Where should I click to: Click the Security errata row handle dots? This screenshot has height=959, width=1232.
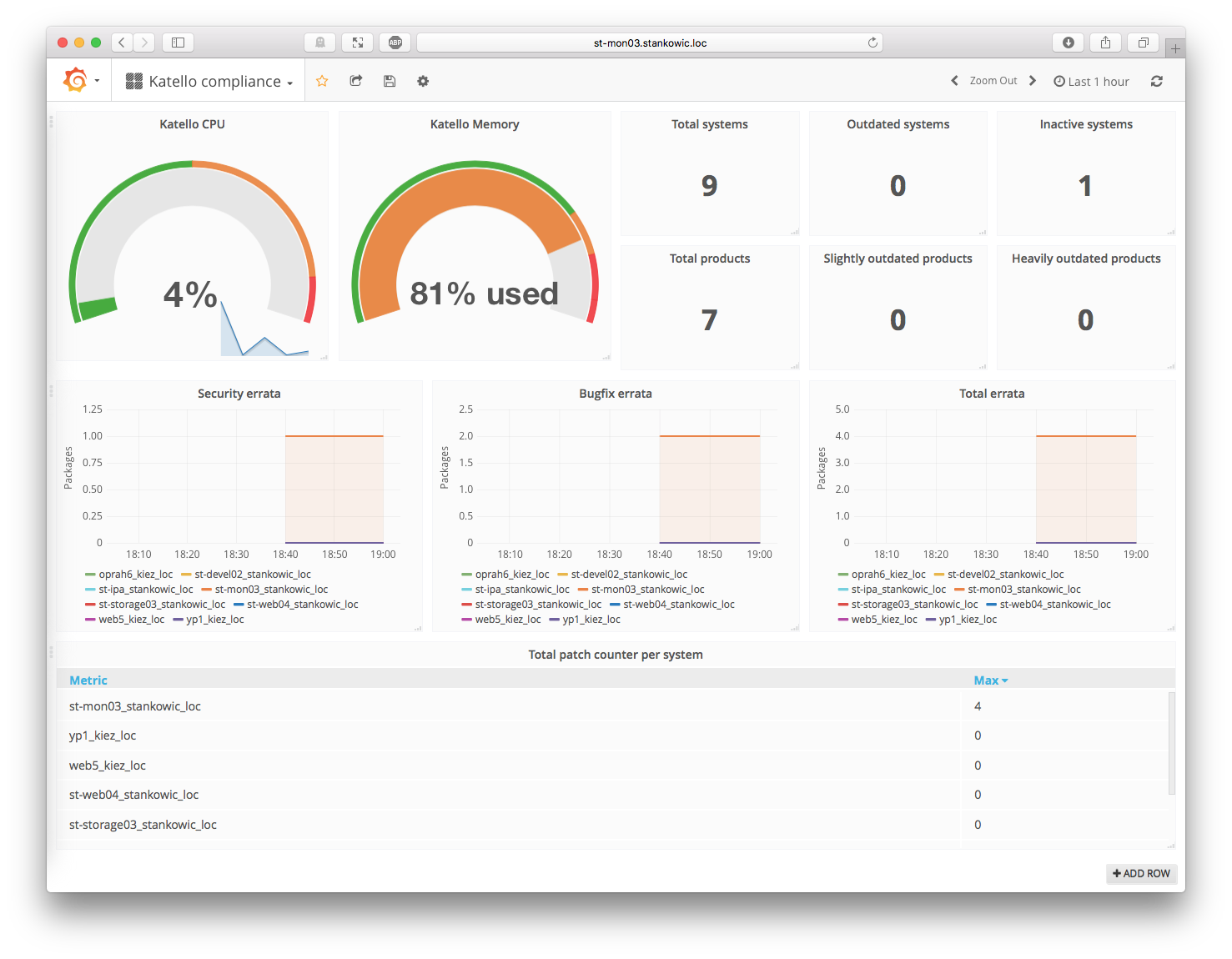[x=51, y=390]
